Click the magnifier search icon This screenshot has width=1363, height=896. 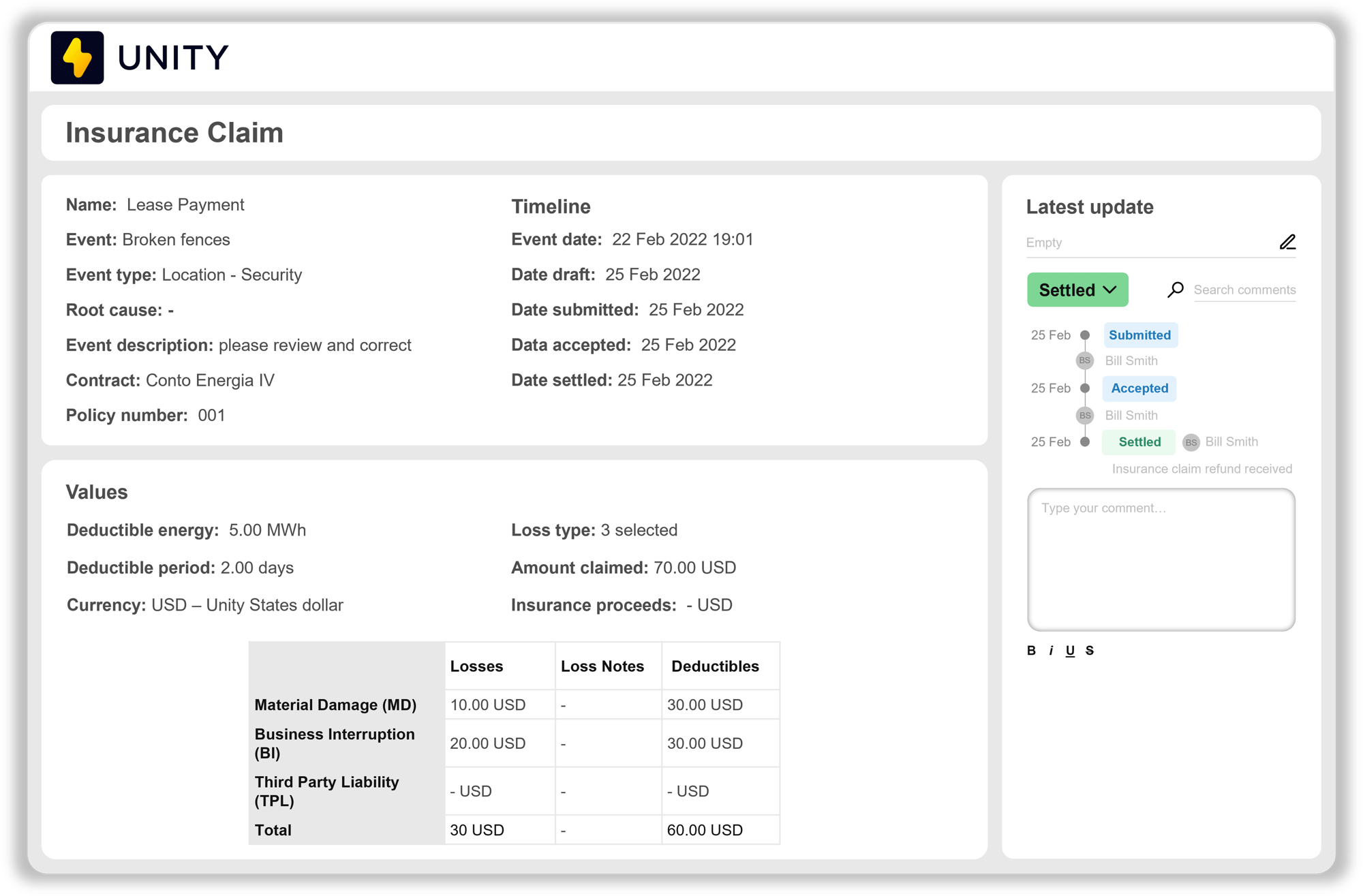1175,290
